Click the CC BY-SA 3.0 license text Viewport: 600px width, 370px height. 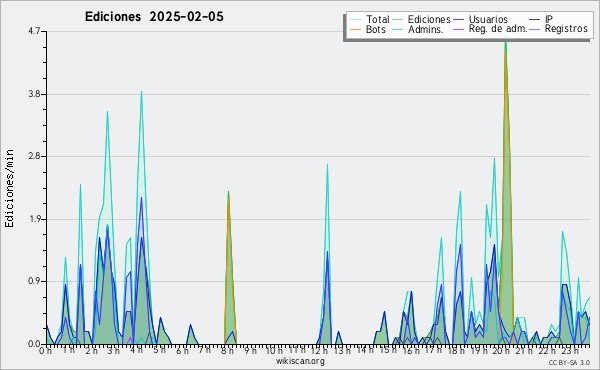(x=569, y=362)
